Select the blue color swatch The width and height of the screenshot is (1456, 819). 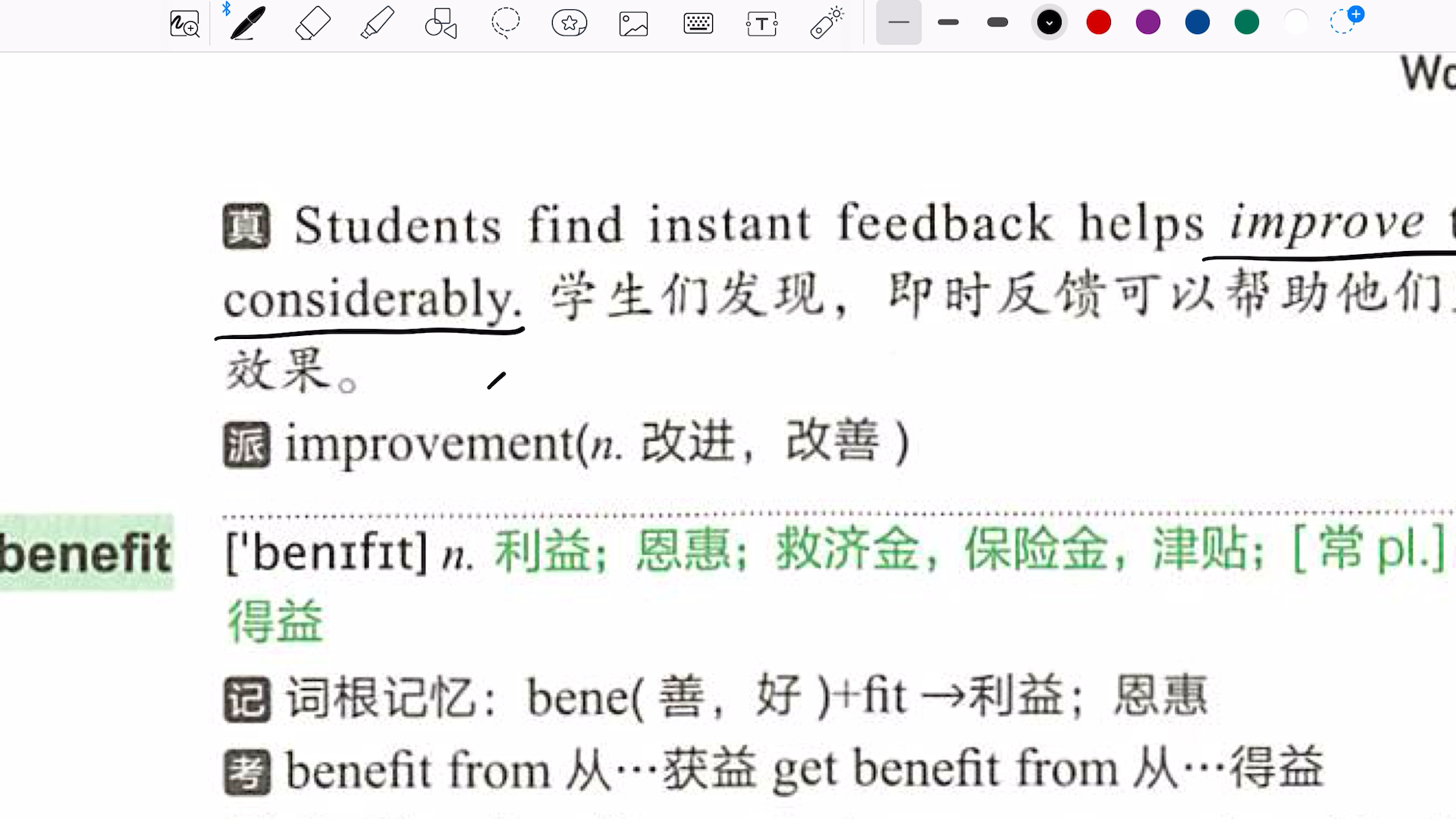tap(1197, 22)
